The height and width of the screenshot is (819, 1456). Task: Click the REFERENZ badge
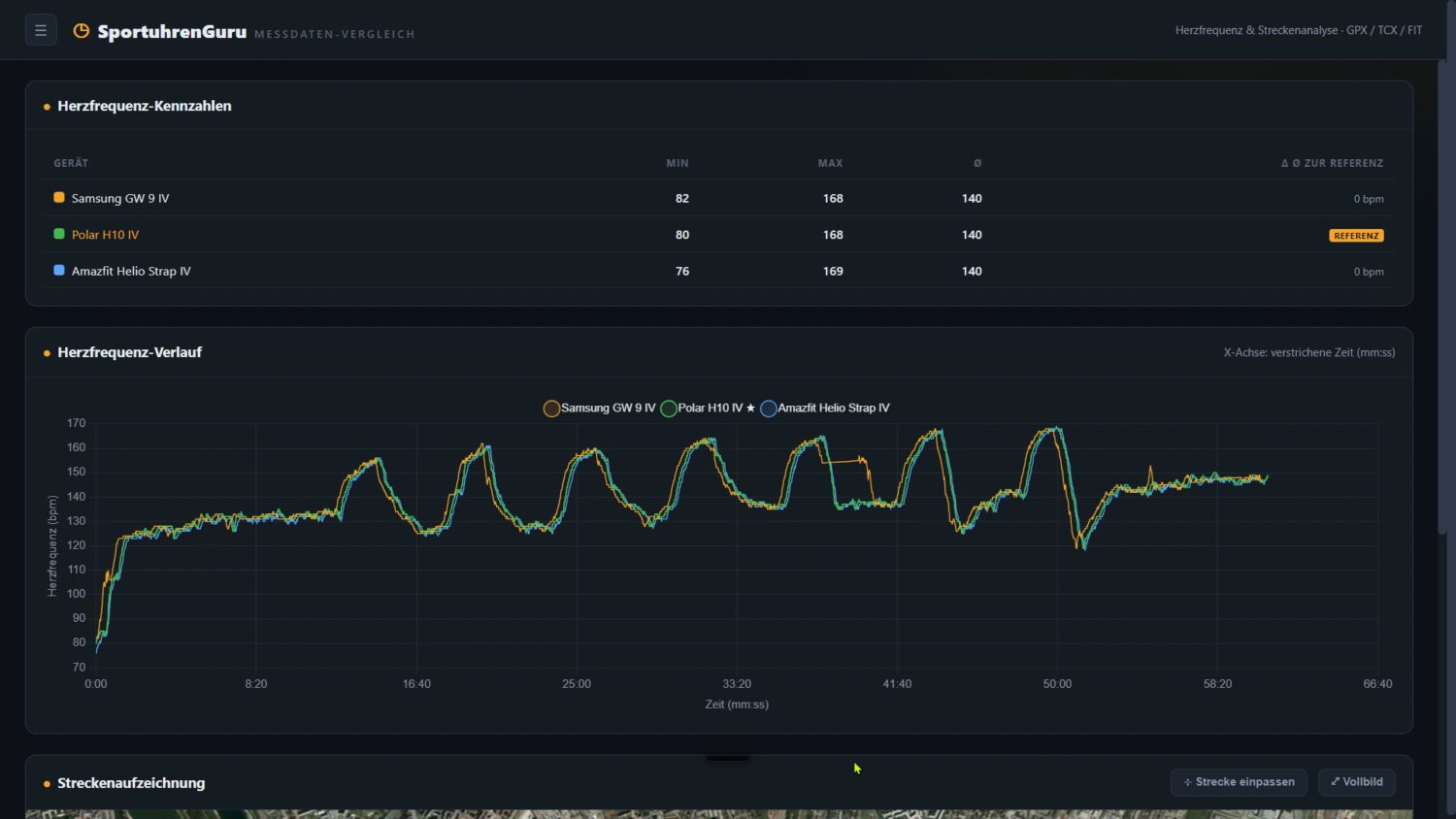tap(1356, 235)
